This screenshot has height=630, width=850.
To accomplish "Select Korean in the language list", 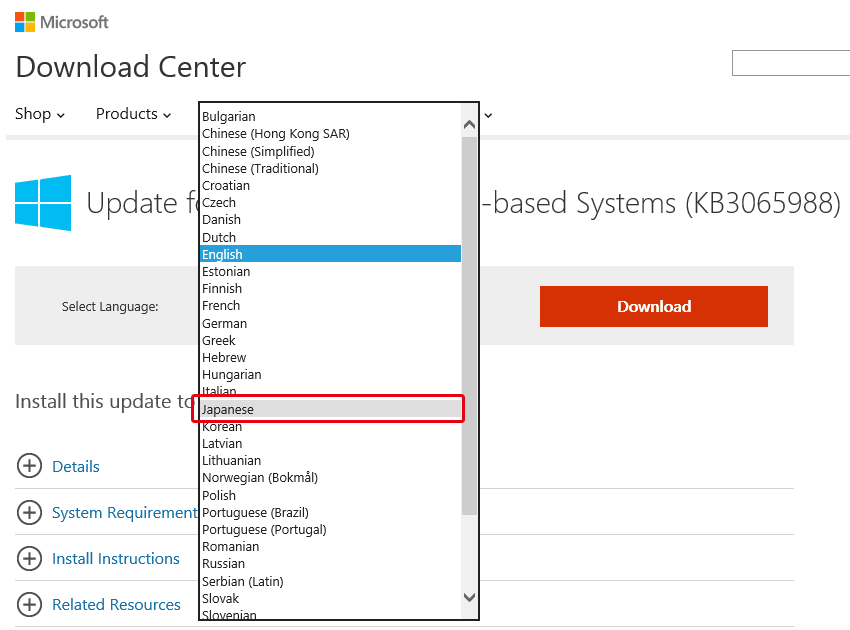I will pos(331,427).
